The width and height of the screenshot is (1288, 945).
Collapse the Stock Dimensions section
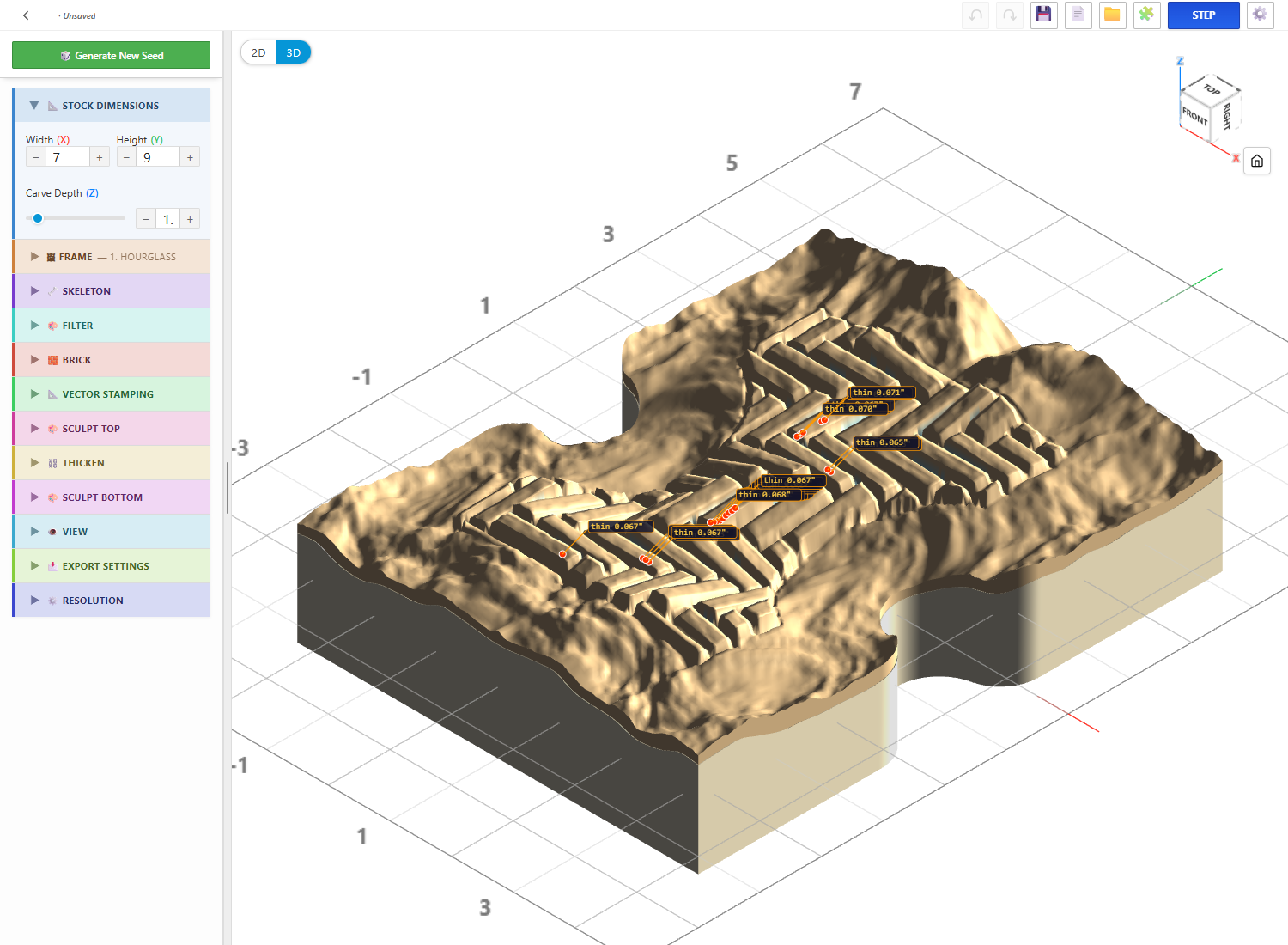pyautogui.click(x=112, y=106)
